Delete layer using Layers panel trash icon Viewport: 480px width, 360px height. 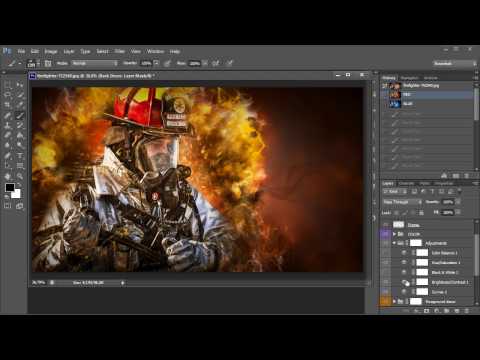[x=467, y=311]
